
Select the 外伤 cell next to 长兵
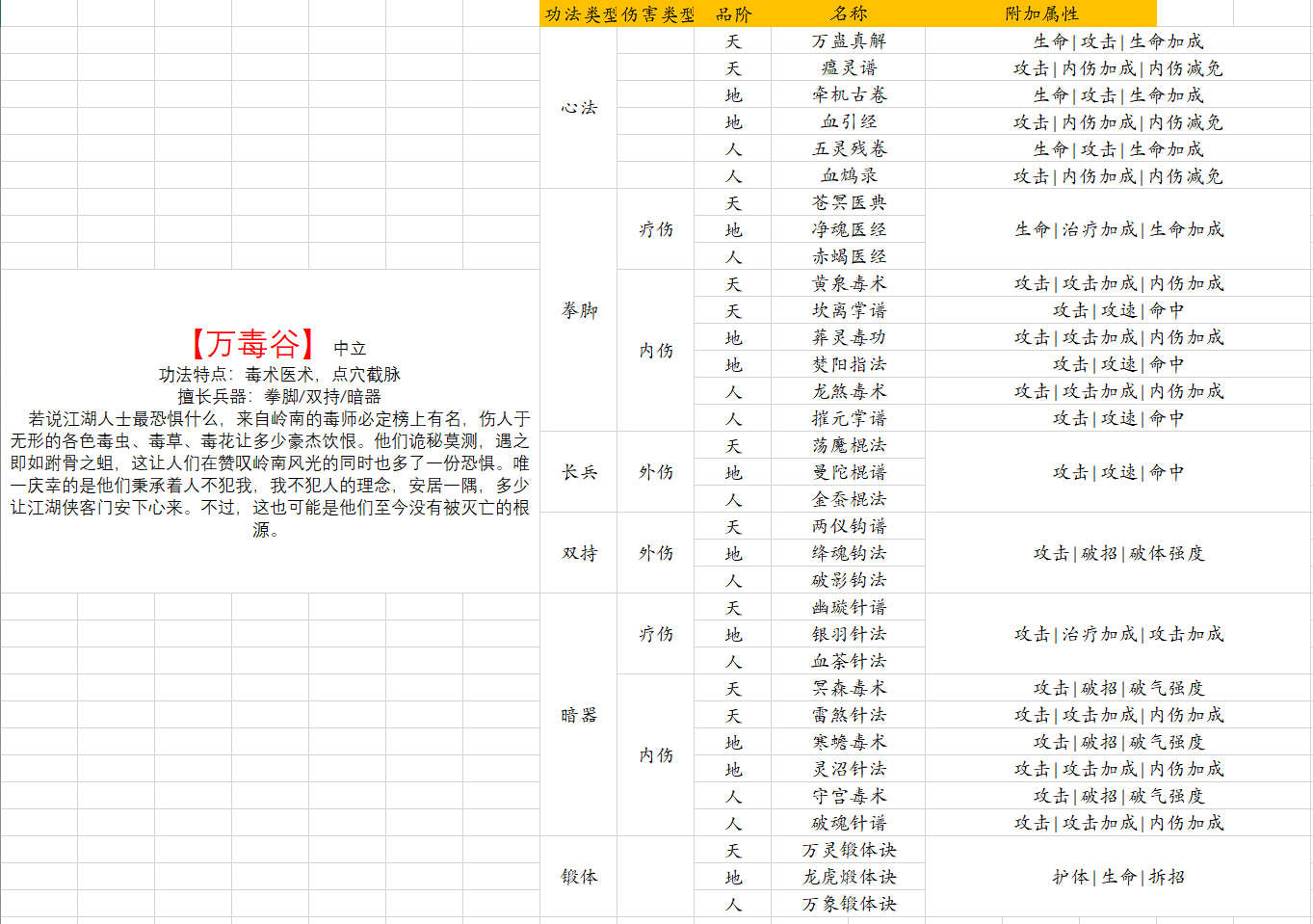point(656,472)
